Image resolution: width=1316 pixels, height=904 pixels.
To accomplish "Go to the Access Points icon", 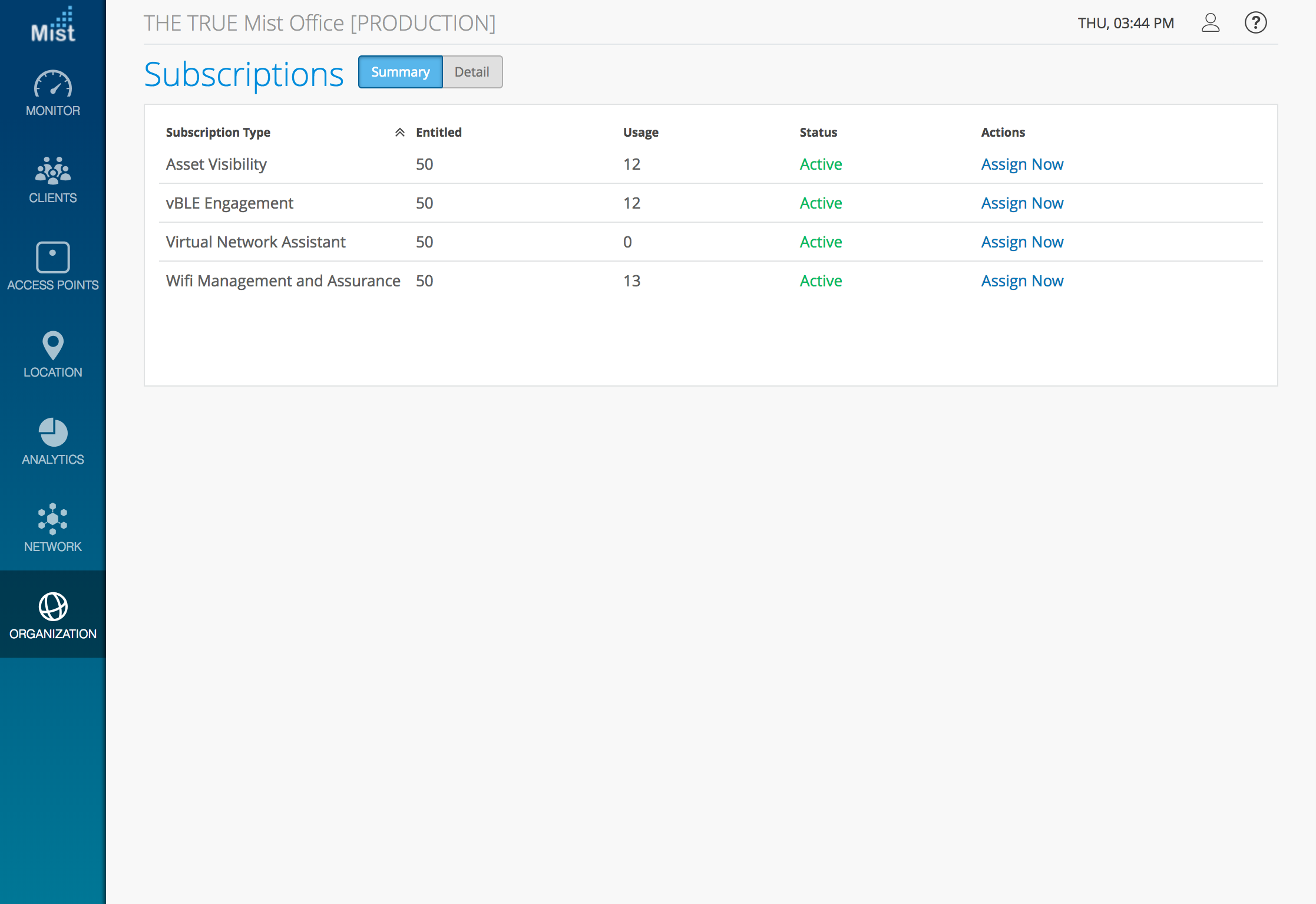I will point(53,258).
